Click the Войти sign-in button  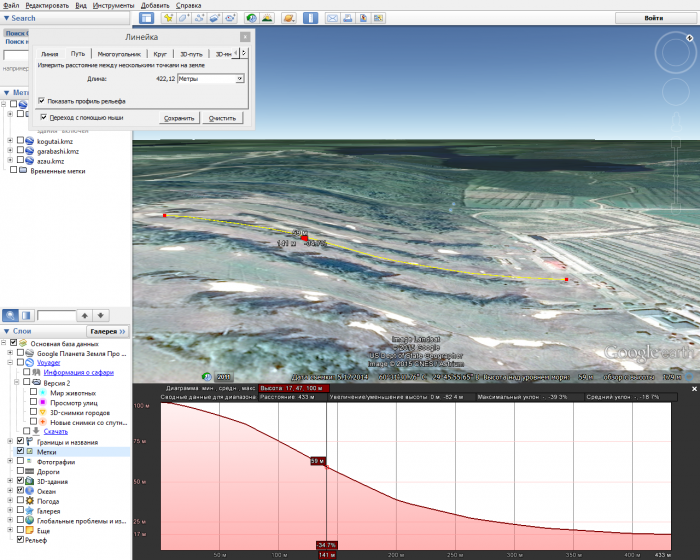(x=654, y=18)
